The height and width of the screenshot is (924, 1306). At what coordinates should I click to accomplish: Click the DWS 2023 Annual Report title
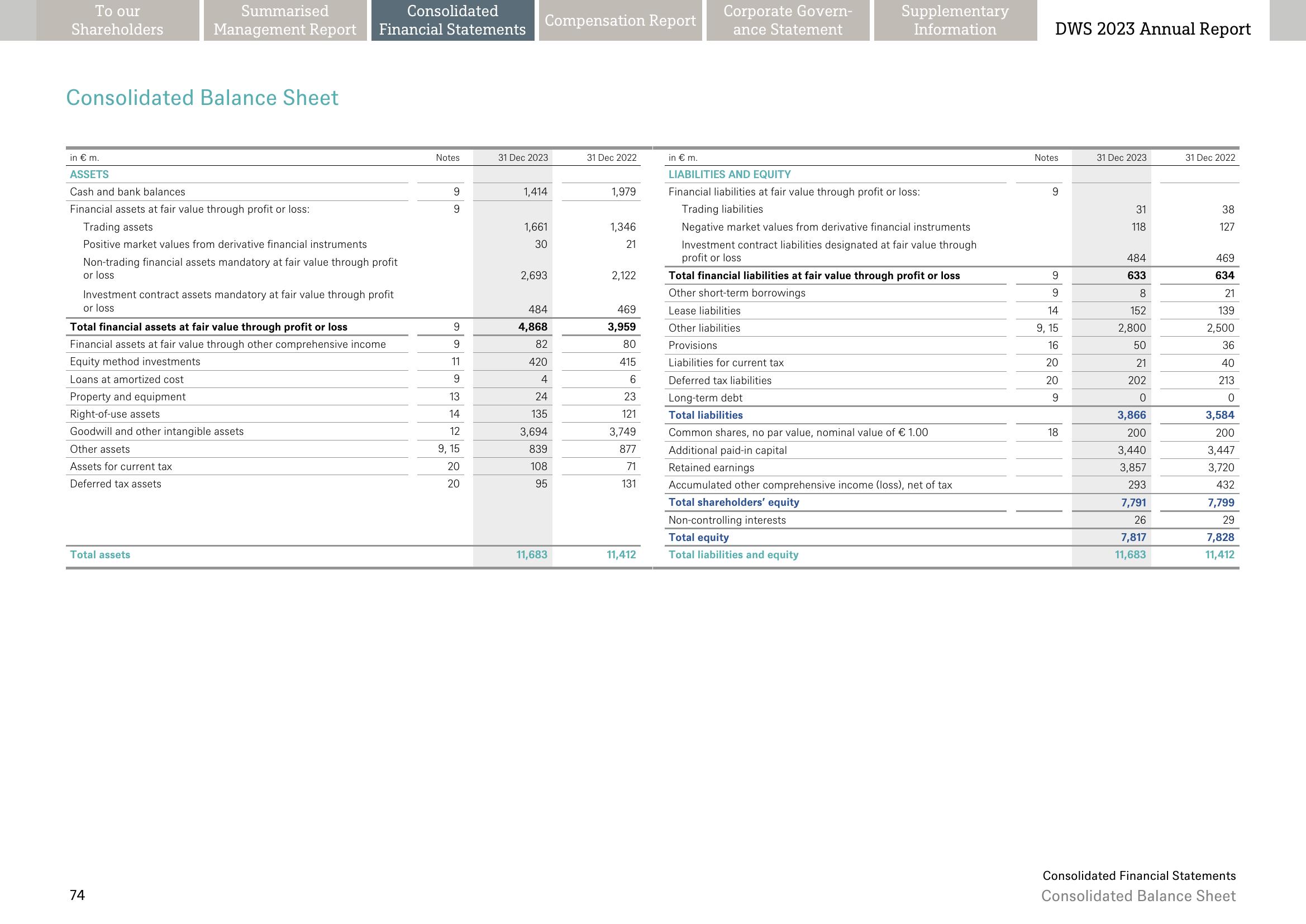tap(1152, 29)
